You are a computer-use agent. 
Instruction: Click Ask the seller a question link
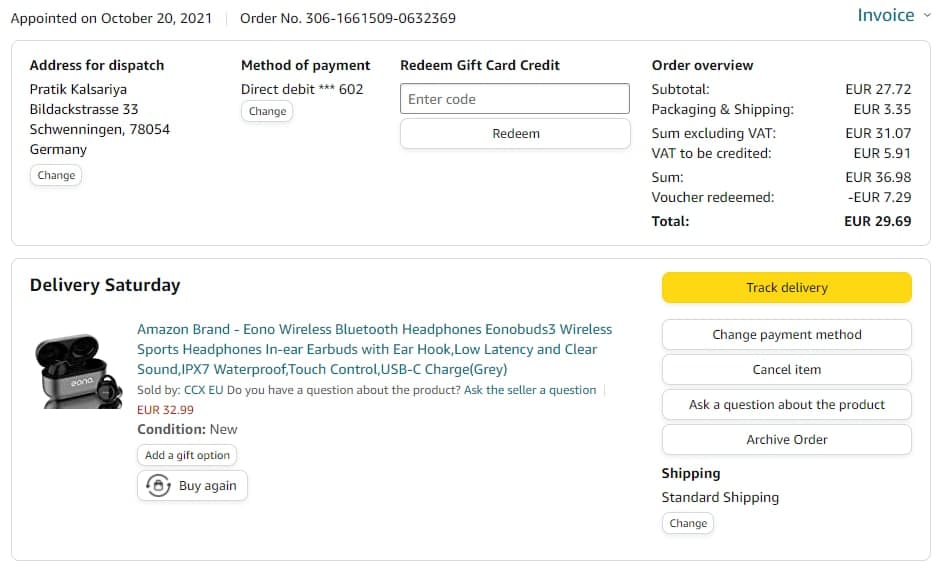click(x=530, y=390)
